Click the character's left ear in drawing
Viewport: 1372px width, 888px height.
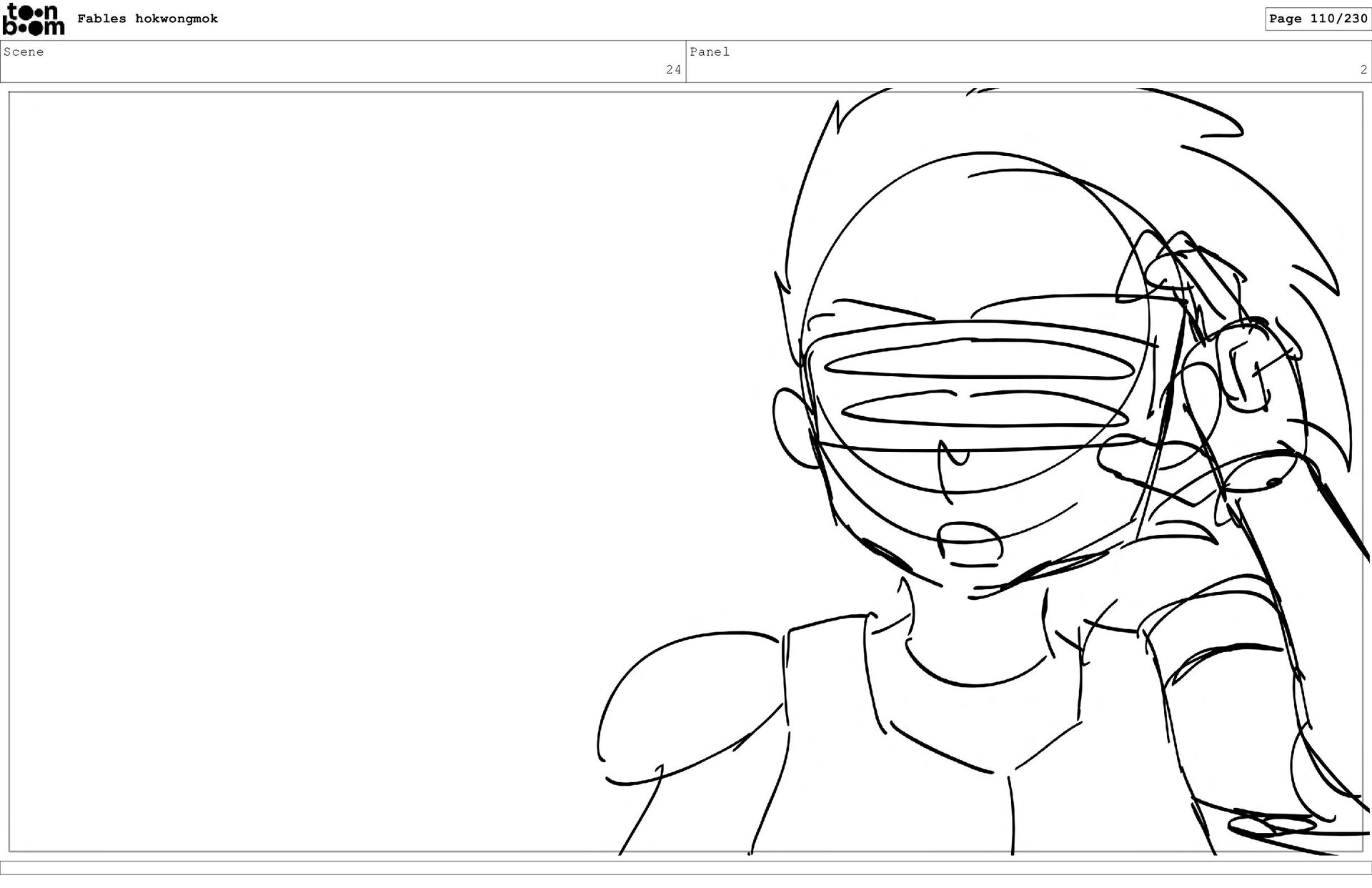[x=792, y=429]
